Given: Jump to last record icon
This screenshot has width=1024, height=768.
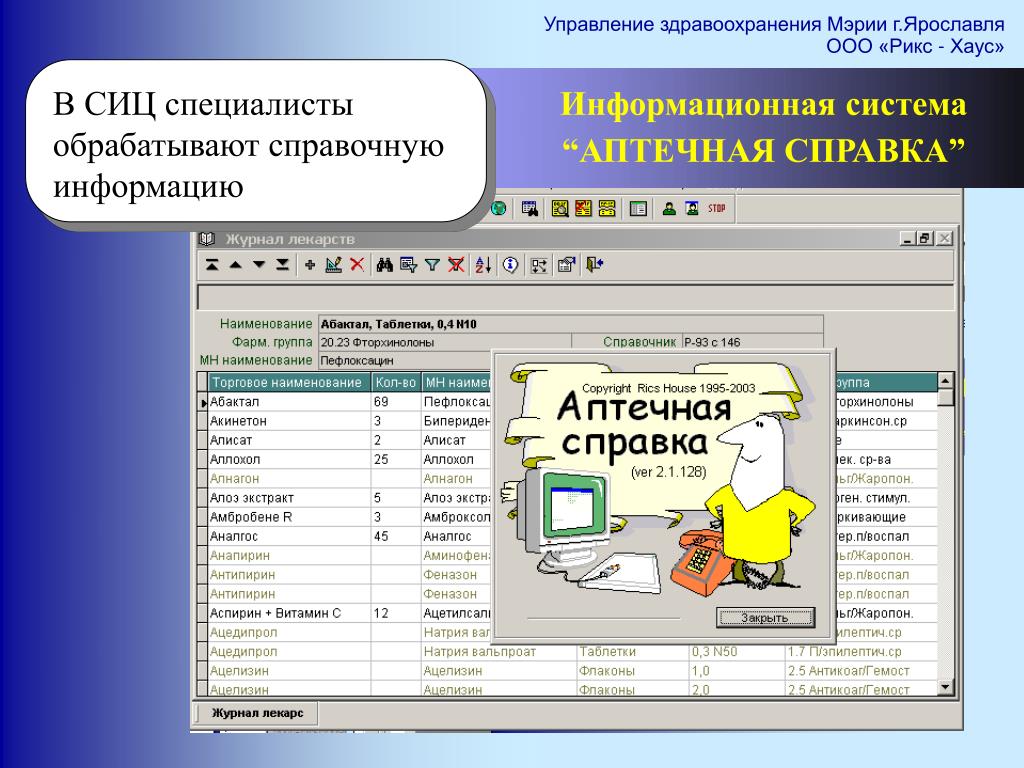Looking at the screenshot, I should click(282, 265).
